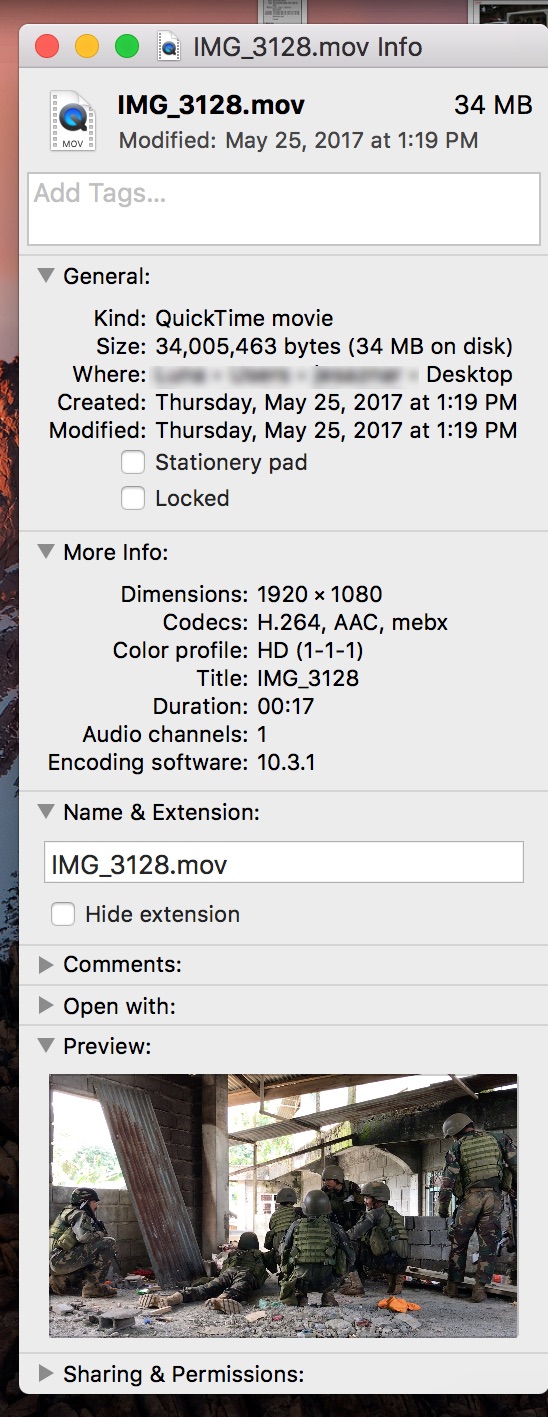Expand Sharing & Permissions section
The image size is (548, 1417).
[46, 1373]
